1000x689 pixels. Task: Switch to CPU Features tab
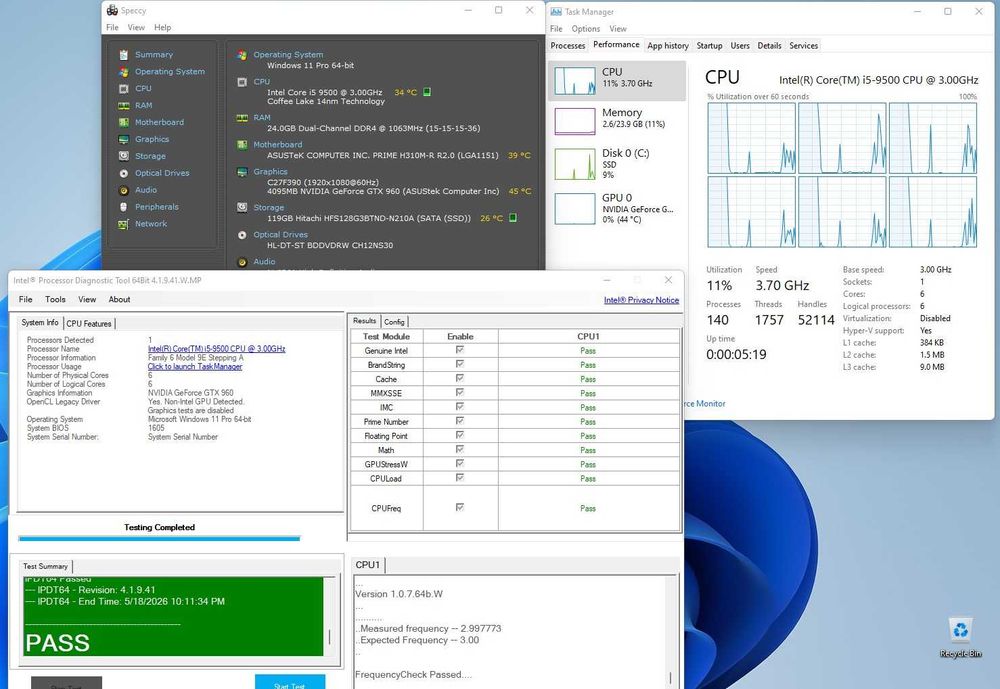click(x=89, y=323)
